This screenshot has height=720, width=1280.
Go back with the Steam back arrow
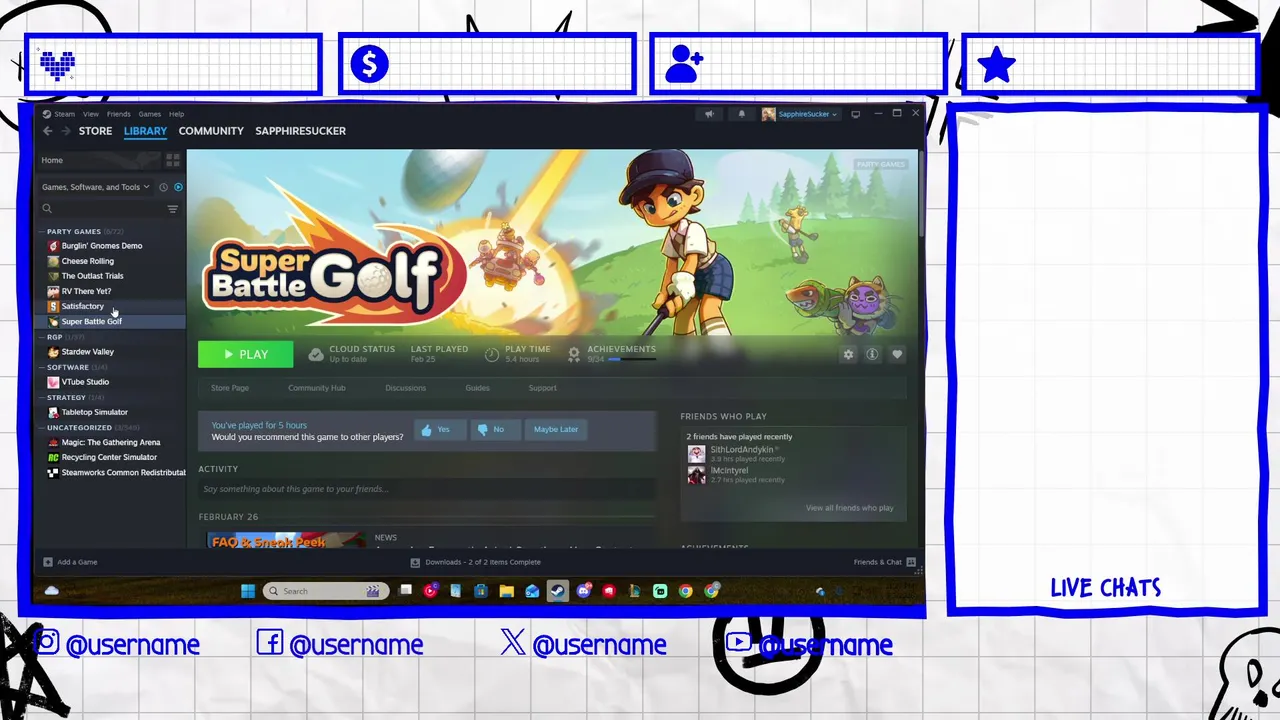pyautogui.click(x=47, y=131)
